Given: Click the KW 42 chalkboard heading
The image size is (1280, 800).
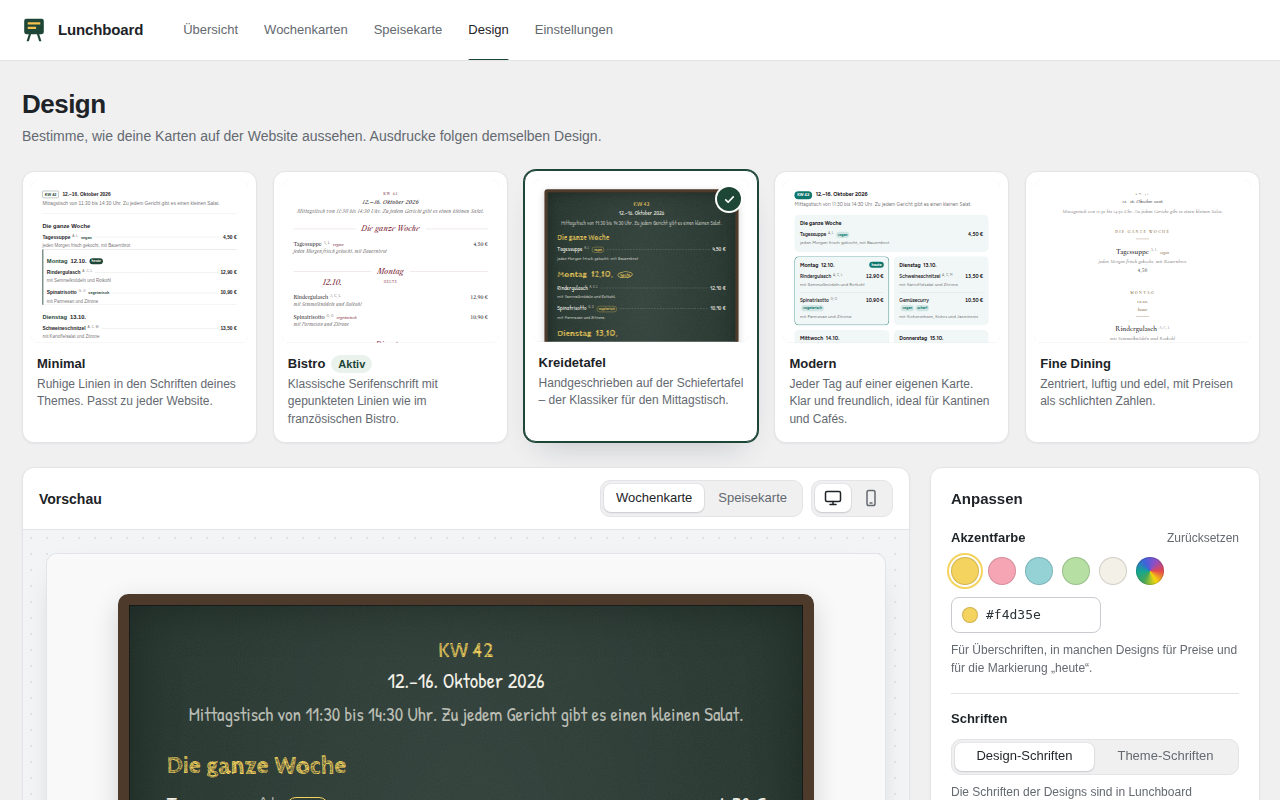Looking at the screenshot, I should coord(466,650).
